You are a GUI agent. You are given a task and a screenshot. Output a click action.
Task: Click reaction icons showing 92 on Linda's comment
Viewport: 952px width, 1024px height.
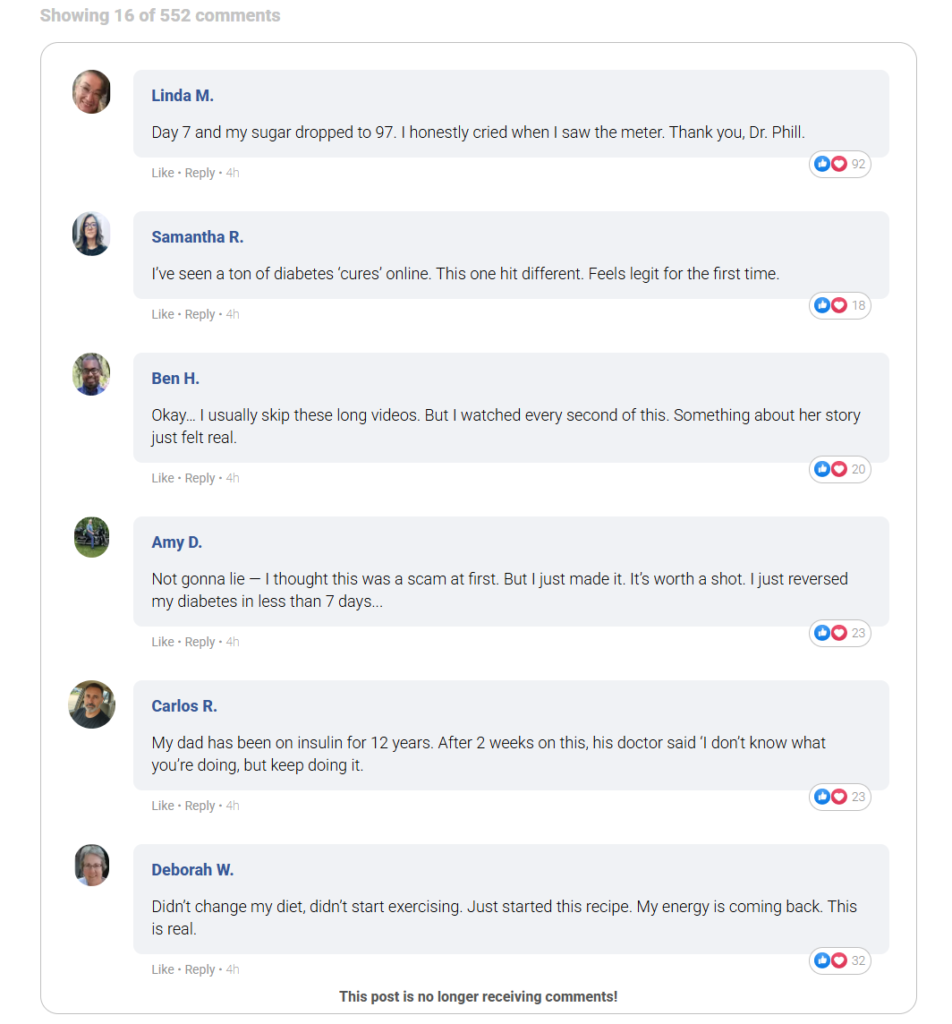click(x=839, y=164)
